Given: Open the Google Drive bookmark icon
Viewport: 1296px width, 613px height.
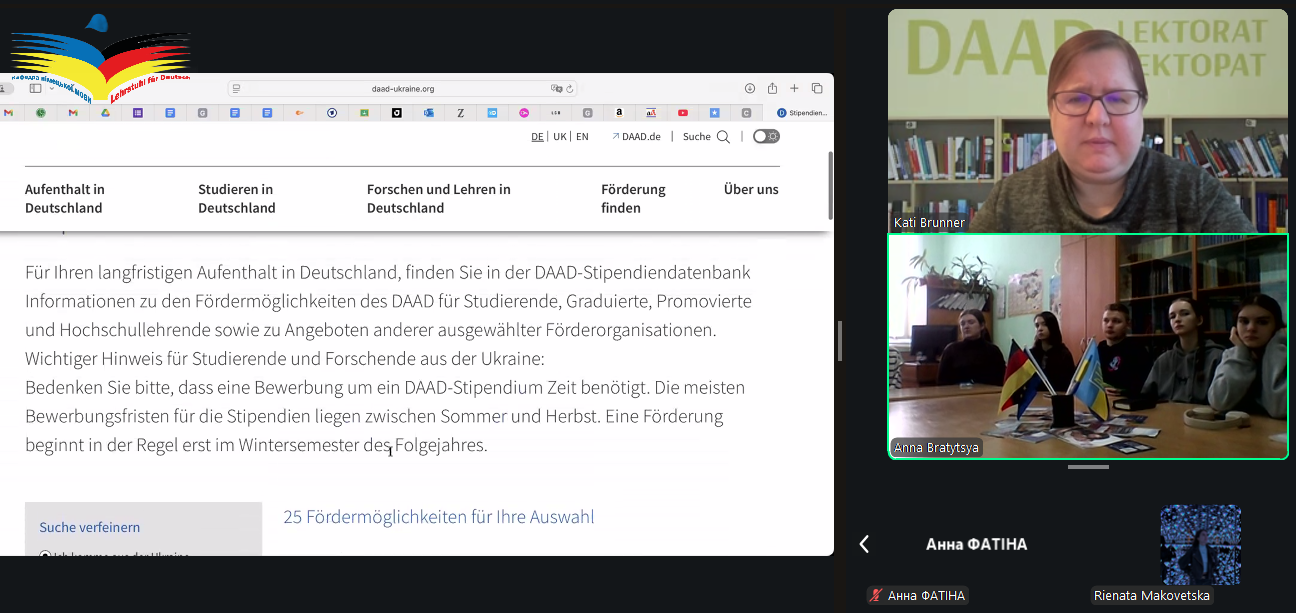Looking at the screenshot, I should [x=104, y=113].
